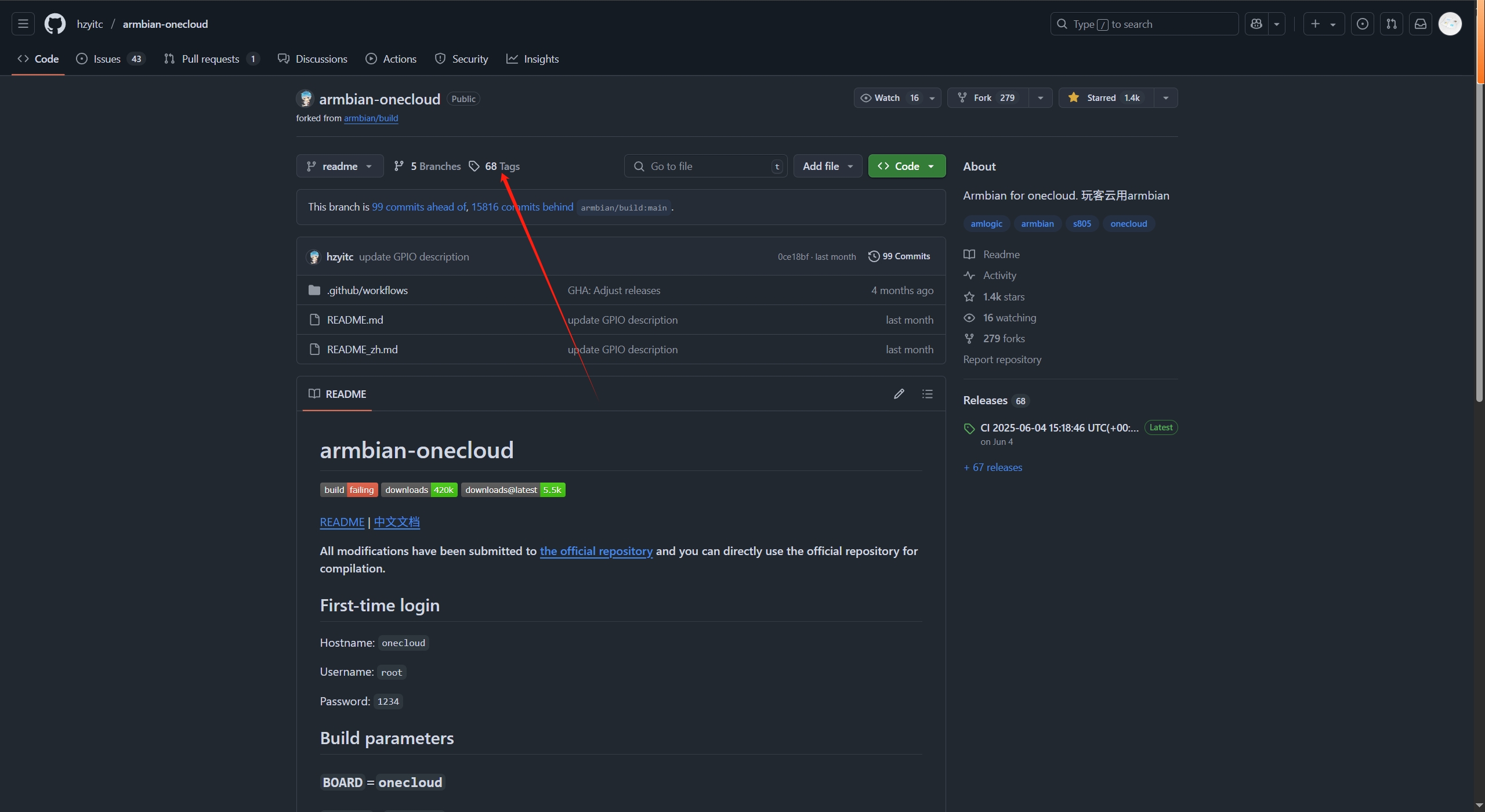The width and height of the screenshot is (1485, 812).
Task: Fork the repository with Fork 279
Action: click(x=988, y=97)
